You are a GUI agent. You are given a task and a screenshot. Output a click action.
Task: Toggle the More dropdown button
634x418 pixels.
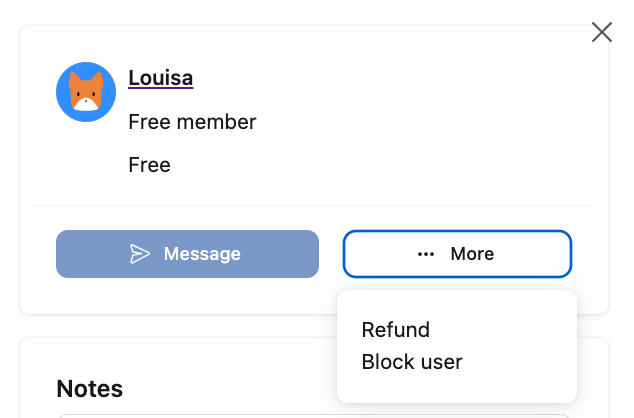(457, 254)
